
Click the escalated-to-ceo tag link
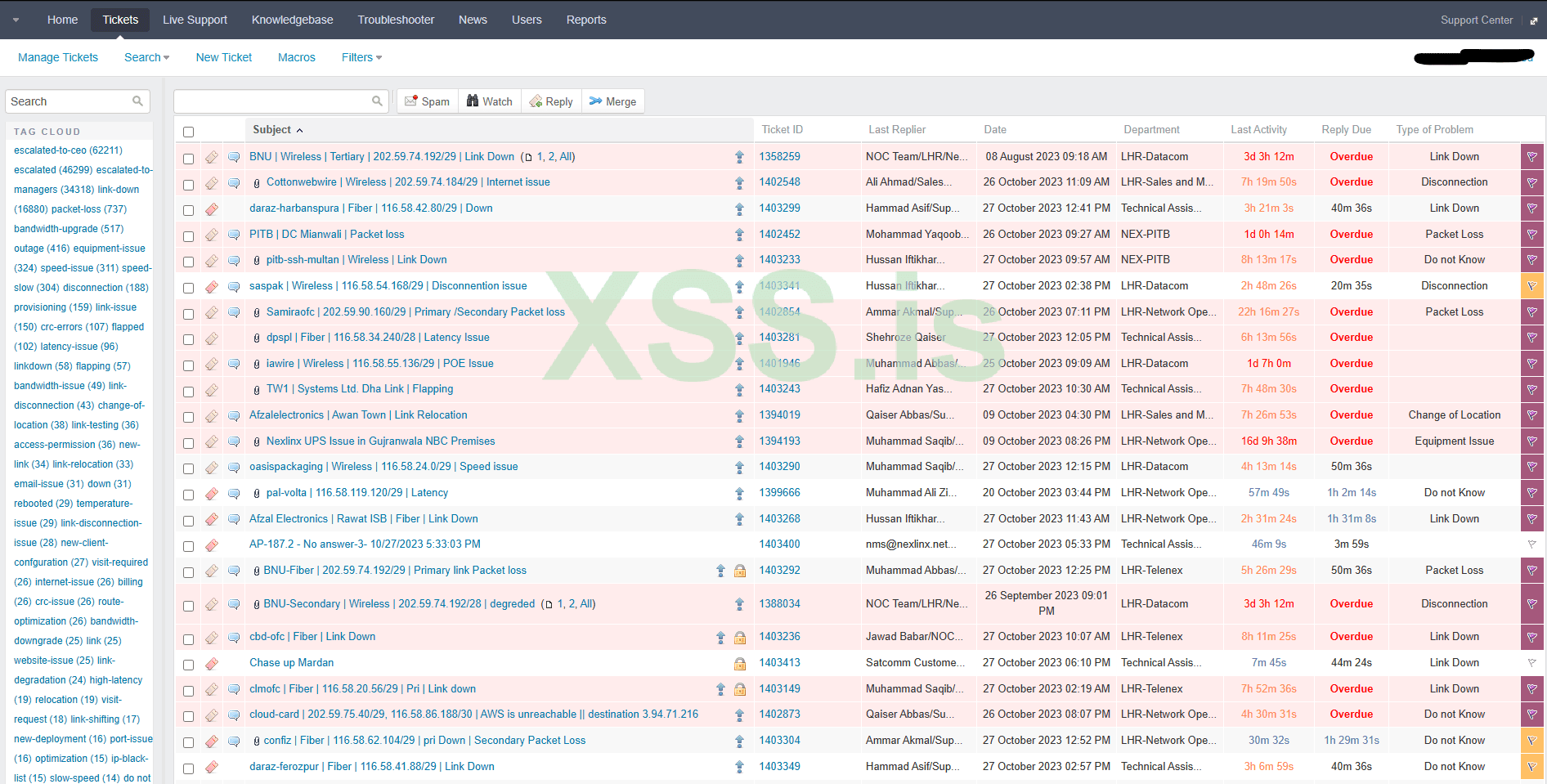tap(68, 150)
